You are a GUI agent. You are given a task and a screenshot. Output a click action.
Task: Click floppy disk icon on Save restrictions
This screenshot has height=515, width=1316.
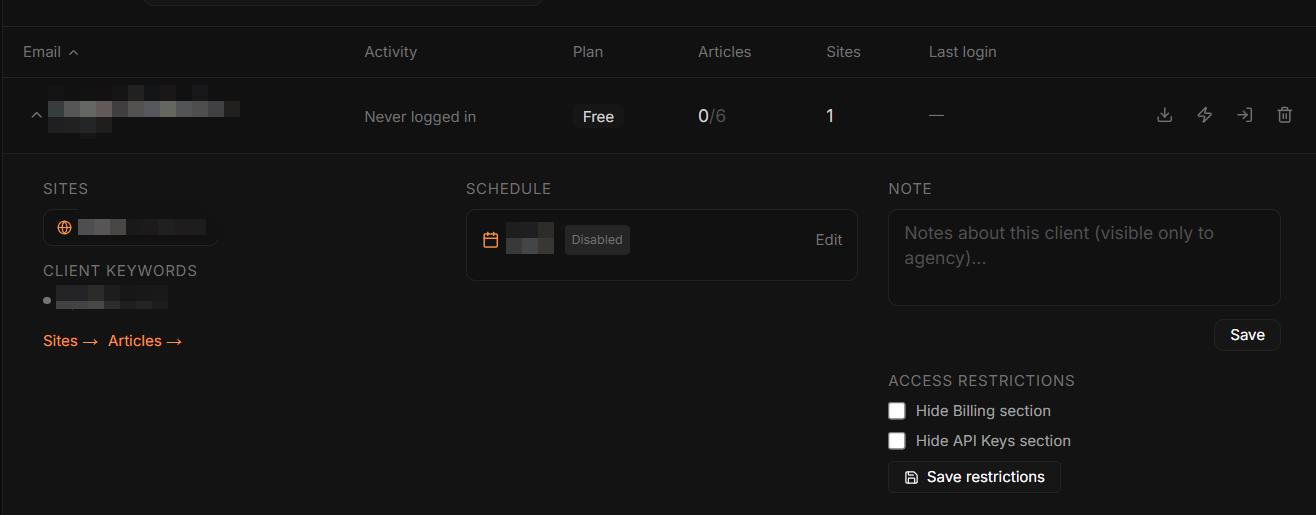tap(911, 477)
